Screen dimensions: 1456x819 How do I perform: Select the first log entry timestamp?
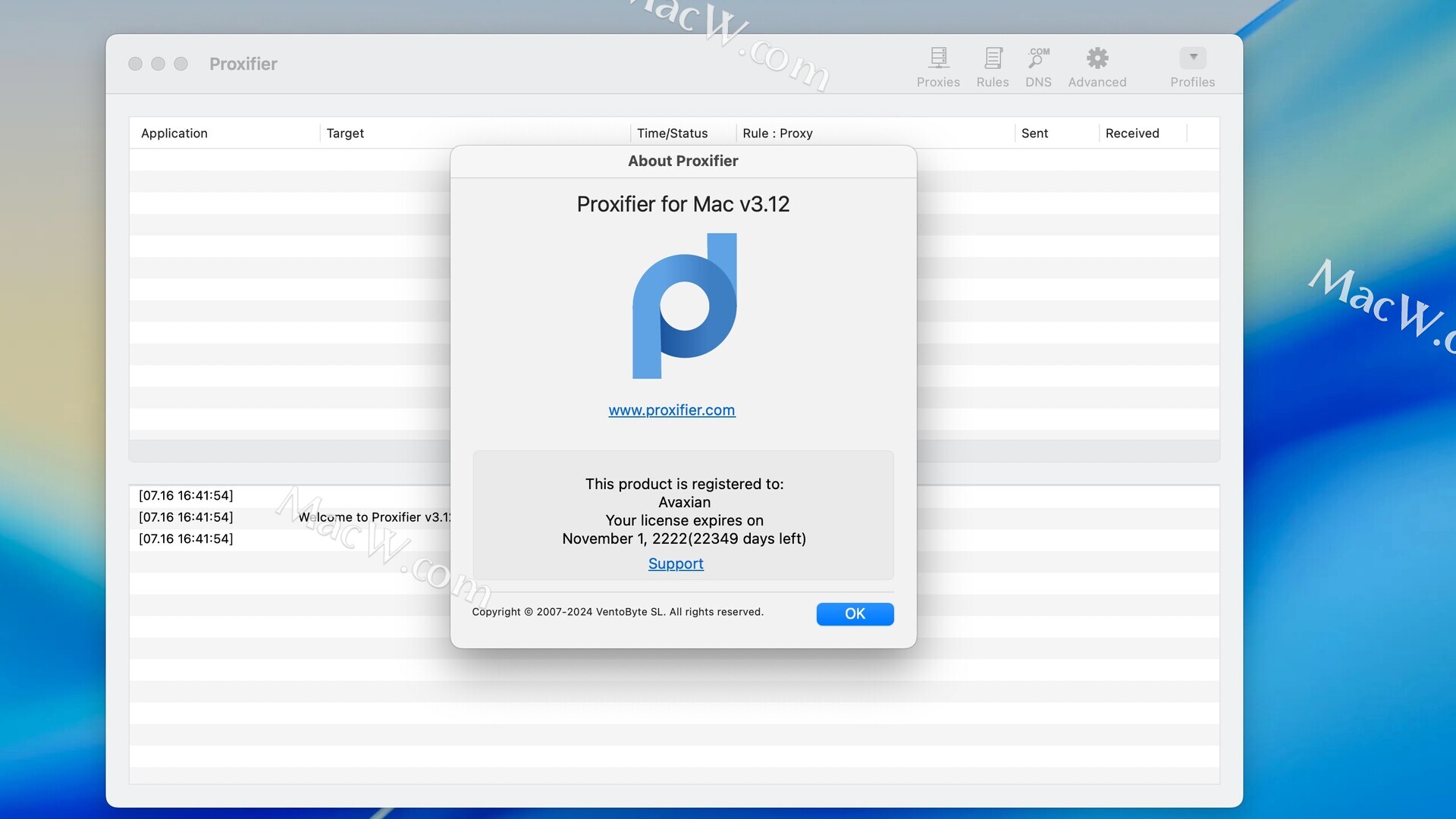tap(186, 496)
